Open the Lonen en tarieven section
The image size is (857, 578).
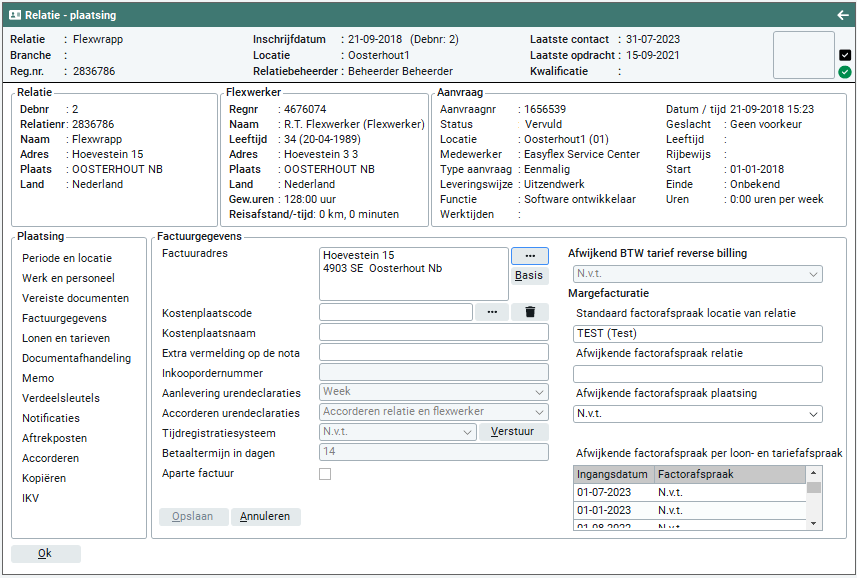(66, 338)
